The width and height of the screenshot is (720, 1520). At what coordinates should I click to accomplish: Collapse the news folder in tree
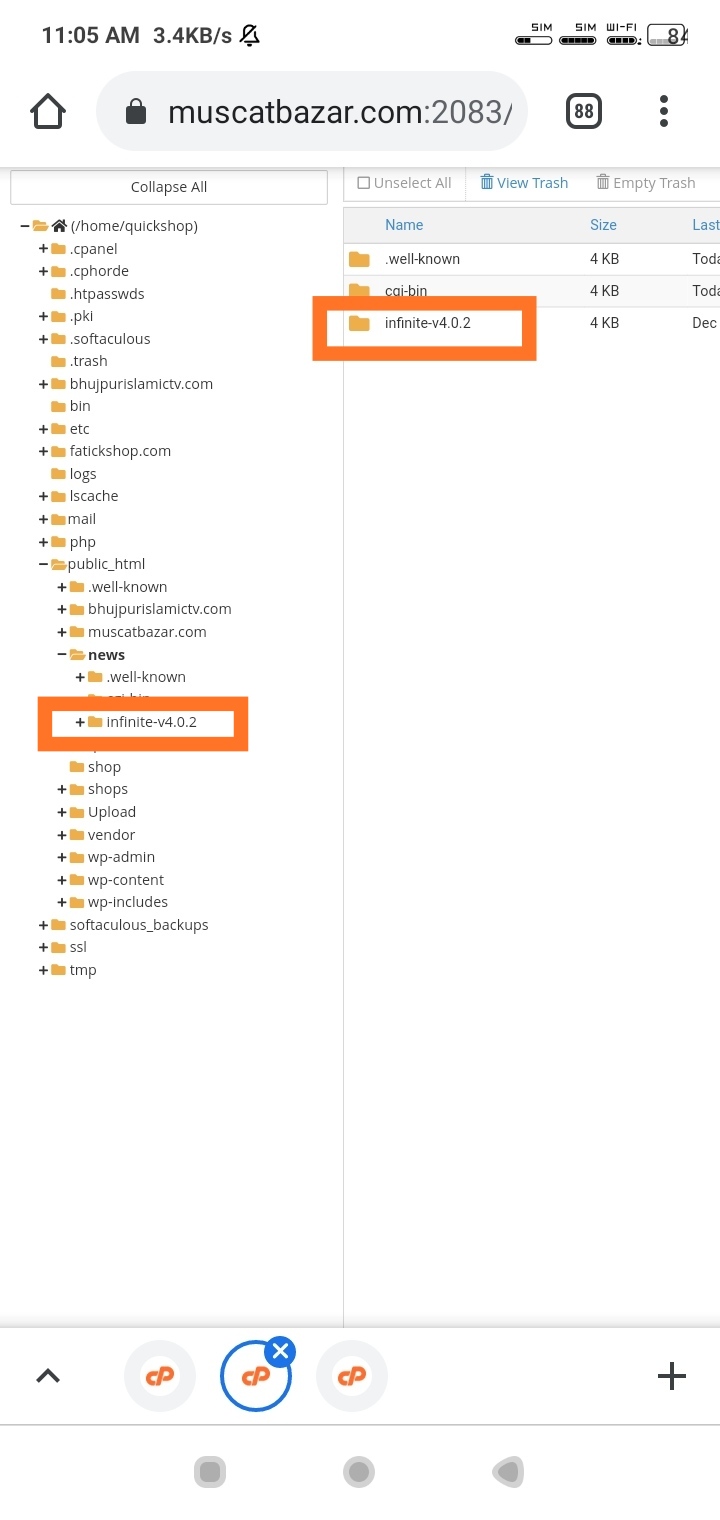pos(62,655)
